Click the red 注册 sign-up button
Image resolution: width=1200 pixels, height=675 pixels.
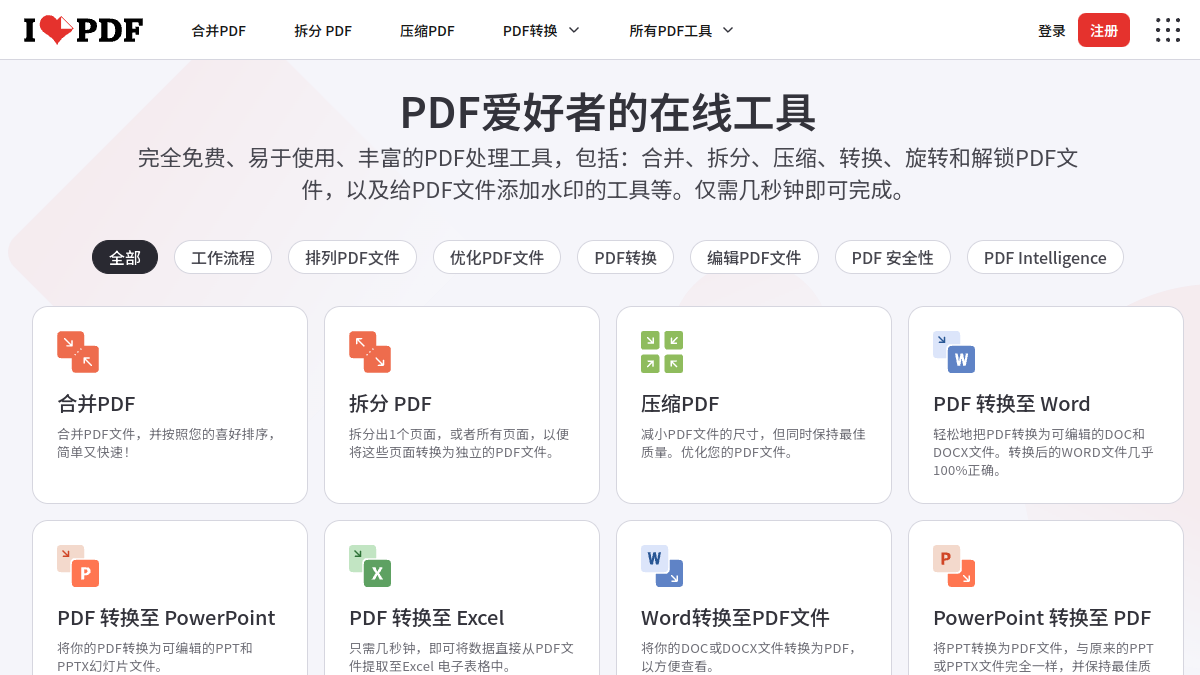pos(1104,30)
